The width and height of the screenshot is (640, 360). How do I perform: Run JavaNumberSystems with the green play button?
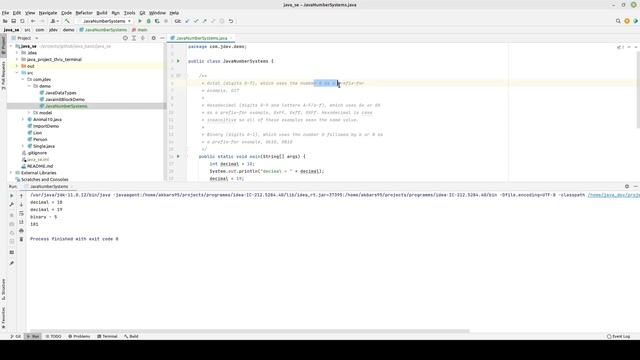140,21
